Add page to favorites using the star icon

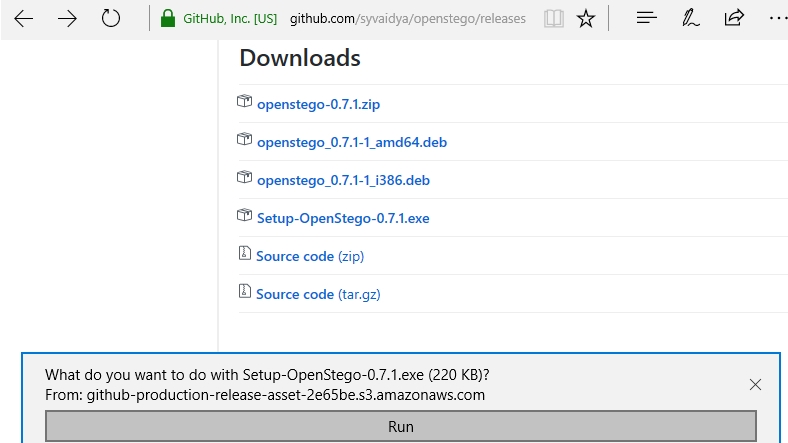click(585, 19)
